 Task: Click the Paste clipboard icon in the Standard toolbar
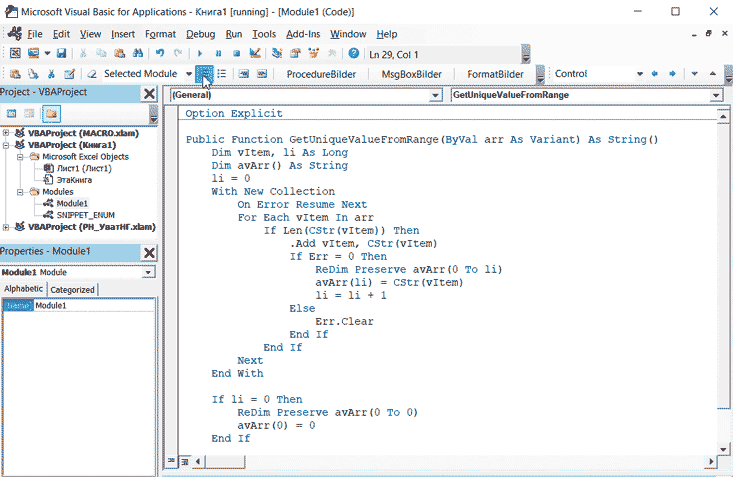tap(119, 53)
